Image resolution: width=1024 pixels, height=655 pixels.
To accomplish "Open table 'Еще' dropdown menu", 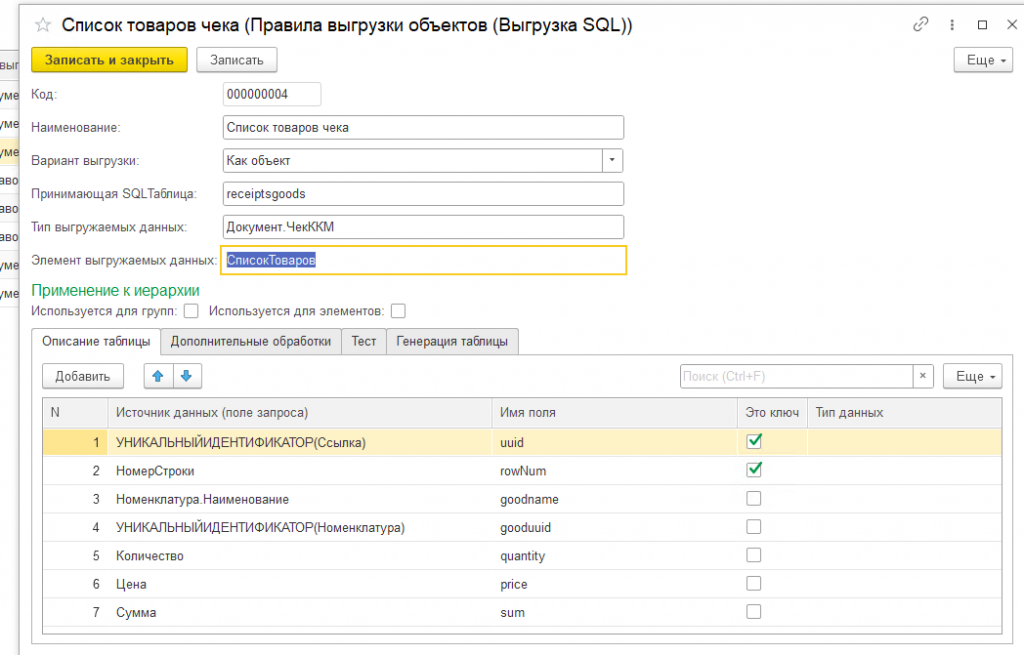I will click(x=972, y=376).
